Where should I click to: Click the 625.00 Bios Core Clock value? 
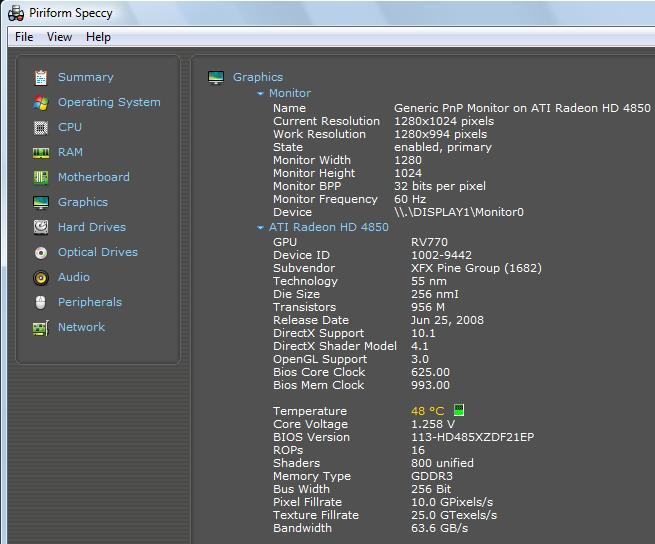coord(430,372)
